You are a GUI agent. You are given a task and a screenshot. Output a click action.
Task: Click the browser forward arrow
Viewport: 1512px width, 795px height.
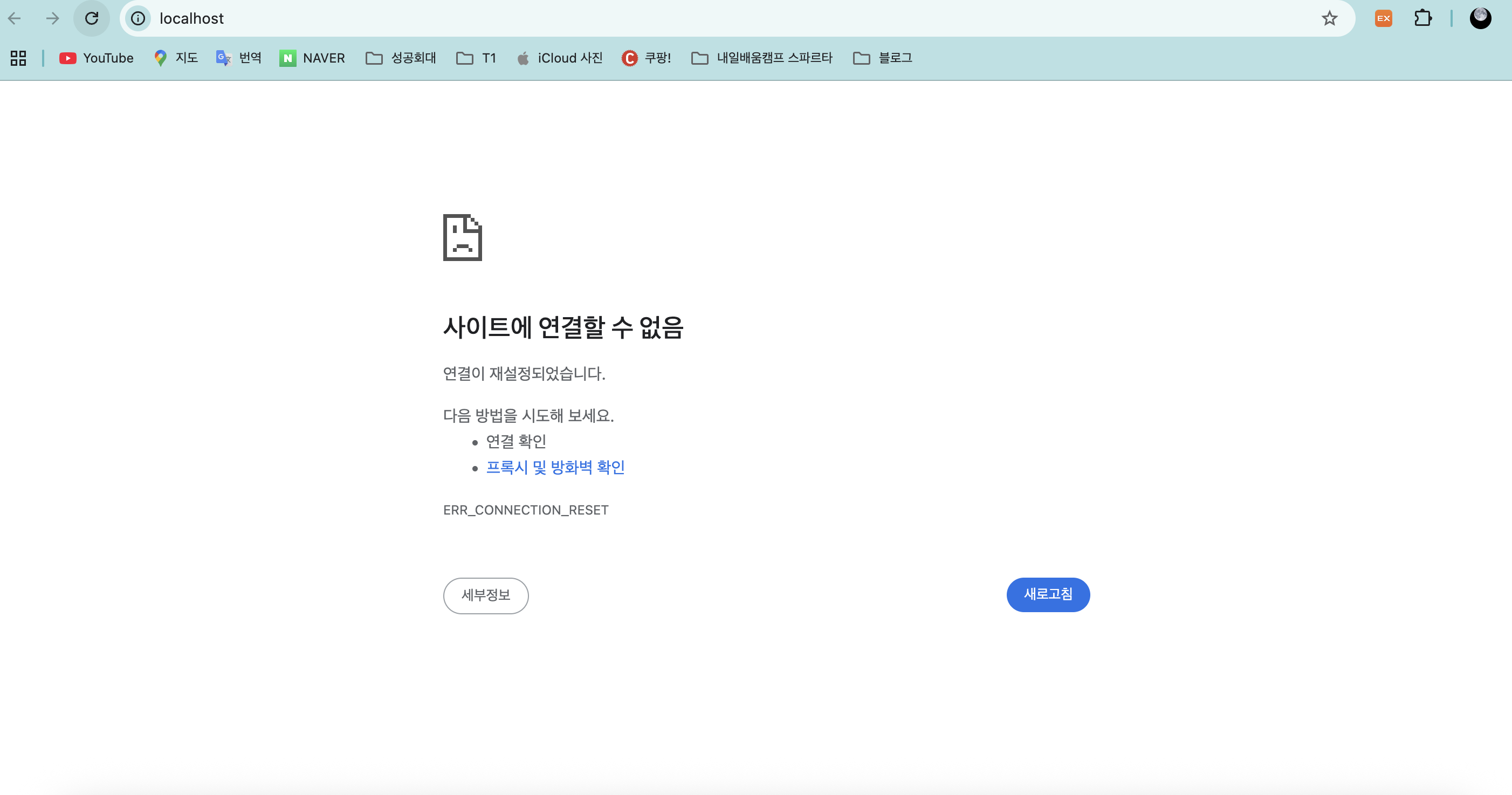[x=53, y=18]
